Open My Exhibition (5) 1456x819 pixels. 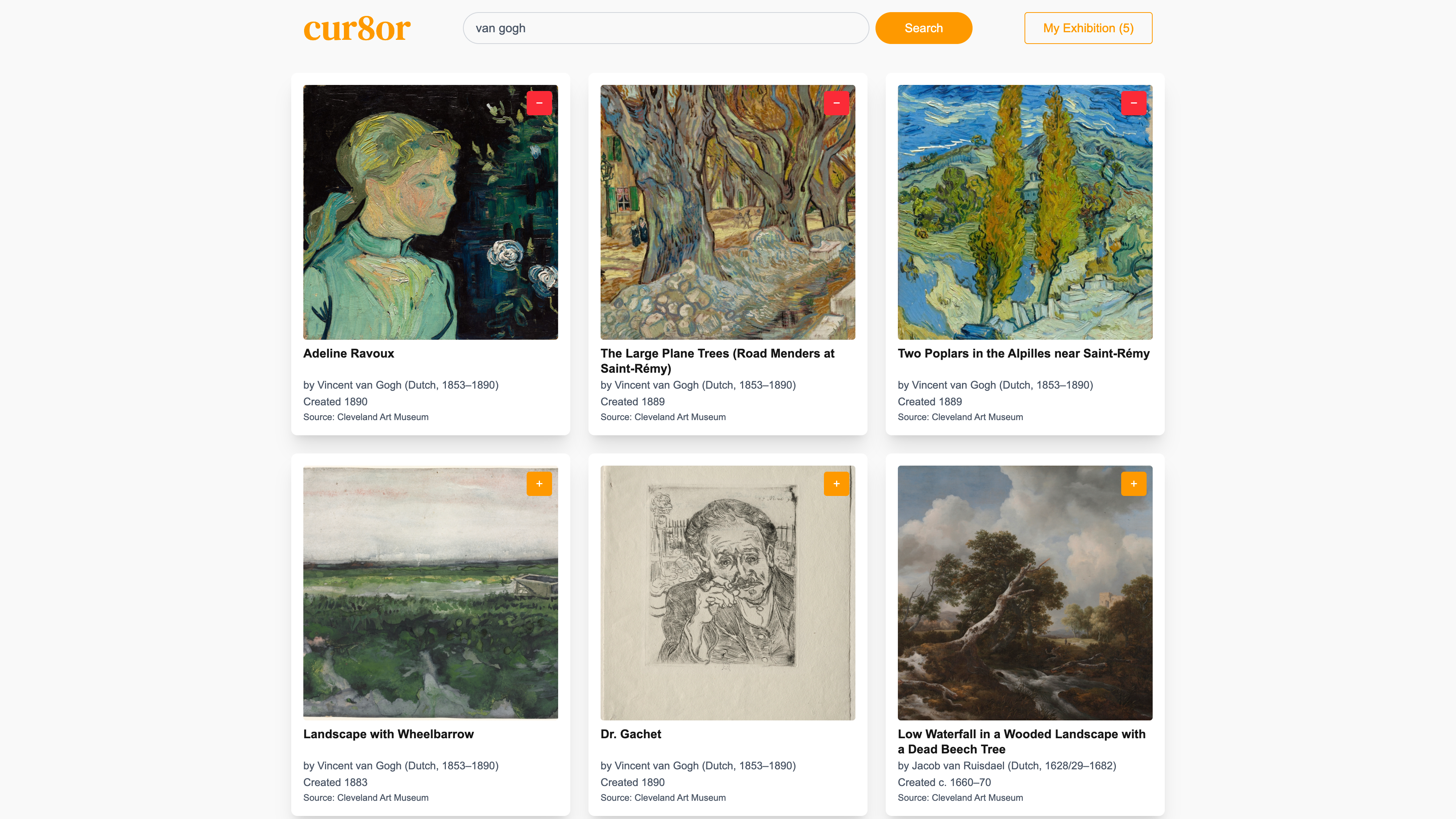pos(1088,28)
